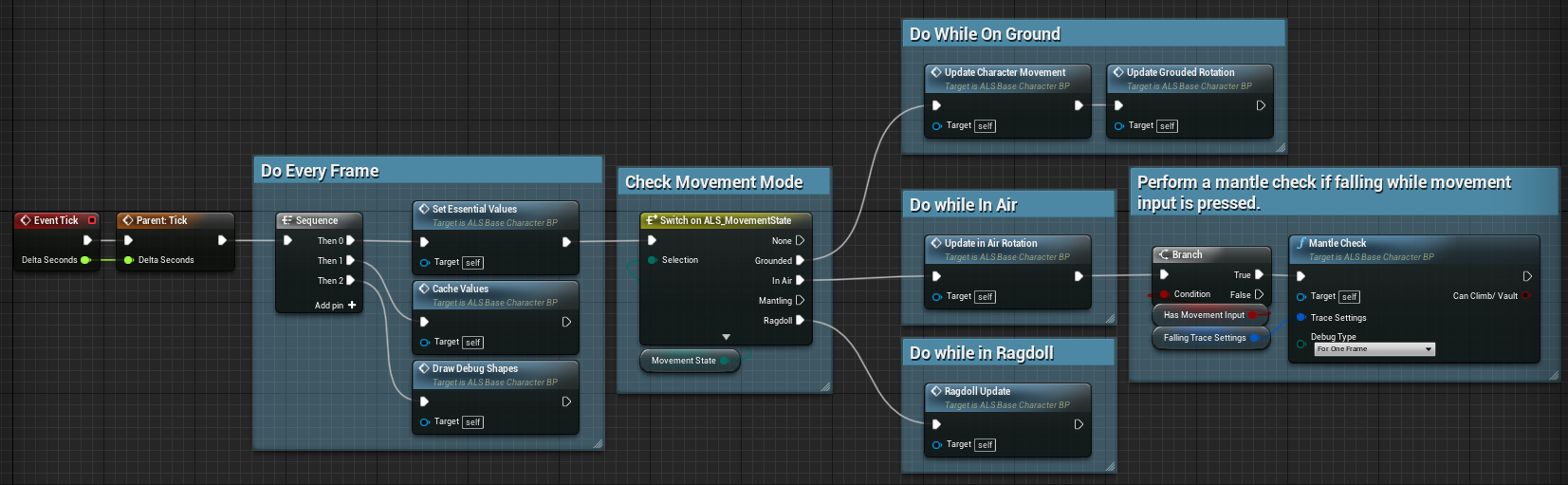Open the Debug Type For One Frame dropdown
1568x485 pixels.
1374,349
